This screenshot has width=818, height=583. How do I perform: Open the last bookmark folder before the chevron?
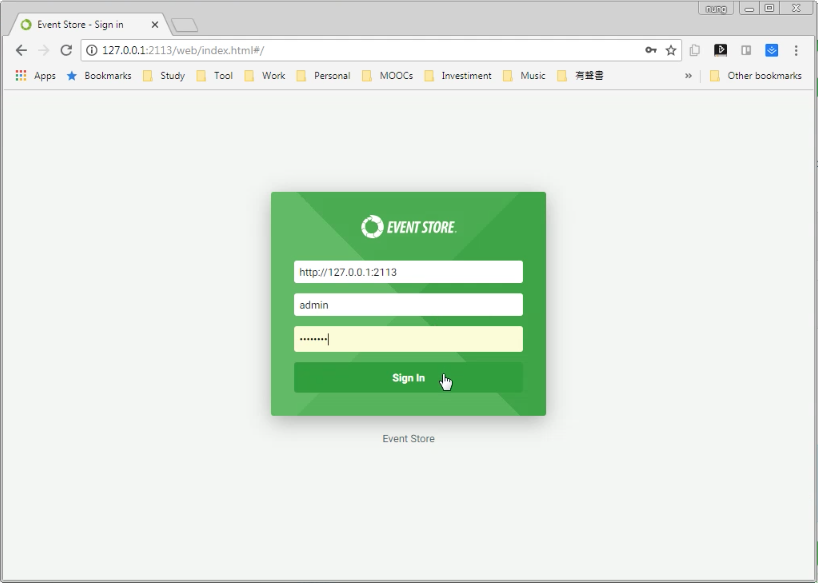(x=580, y=76)
